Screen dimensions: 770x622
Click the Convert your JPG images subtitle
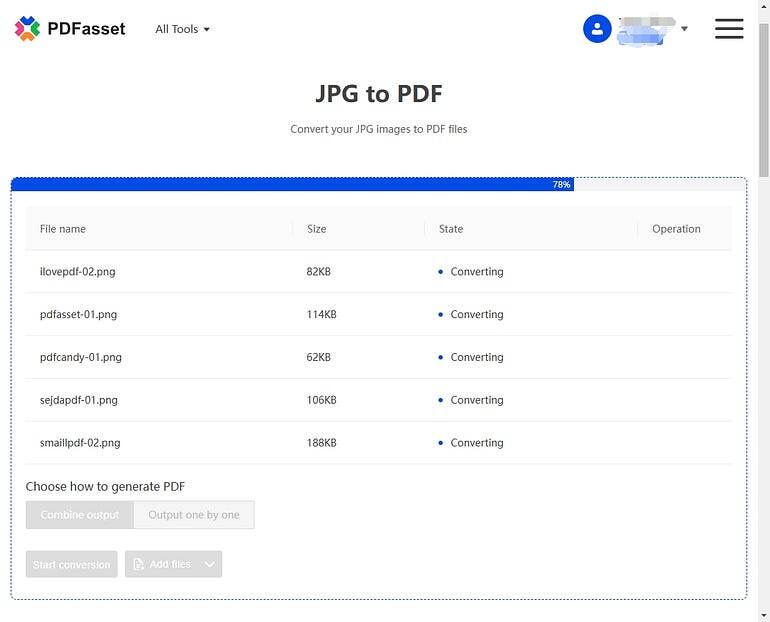click(379, 129)
